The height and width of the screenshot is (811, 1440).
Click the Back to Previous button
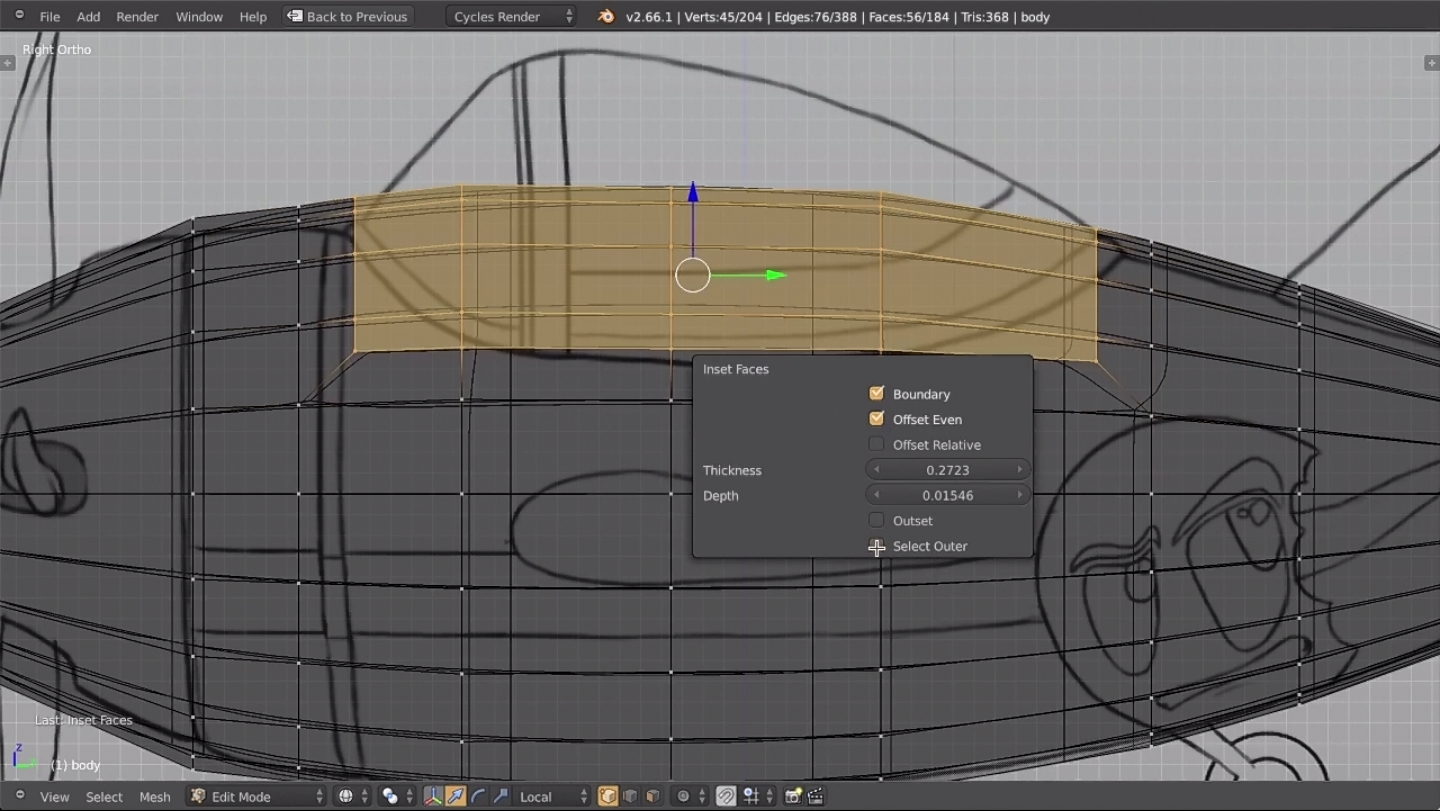[348, 17]
